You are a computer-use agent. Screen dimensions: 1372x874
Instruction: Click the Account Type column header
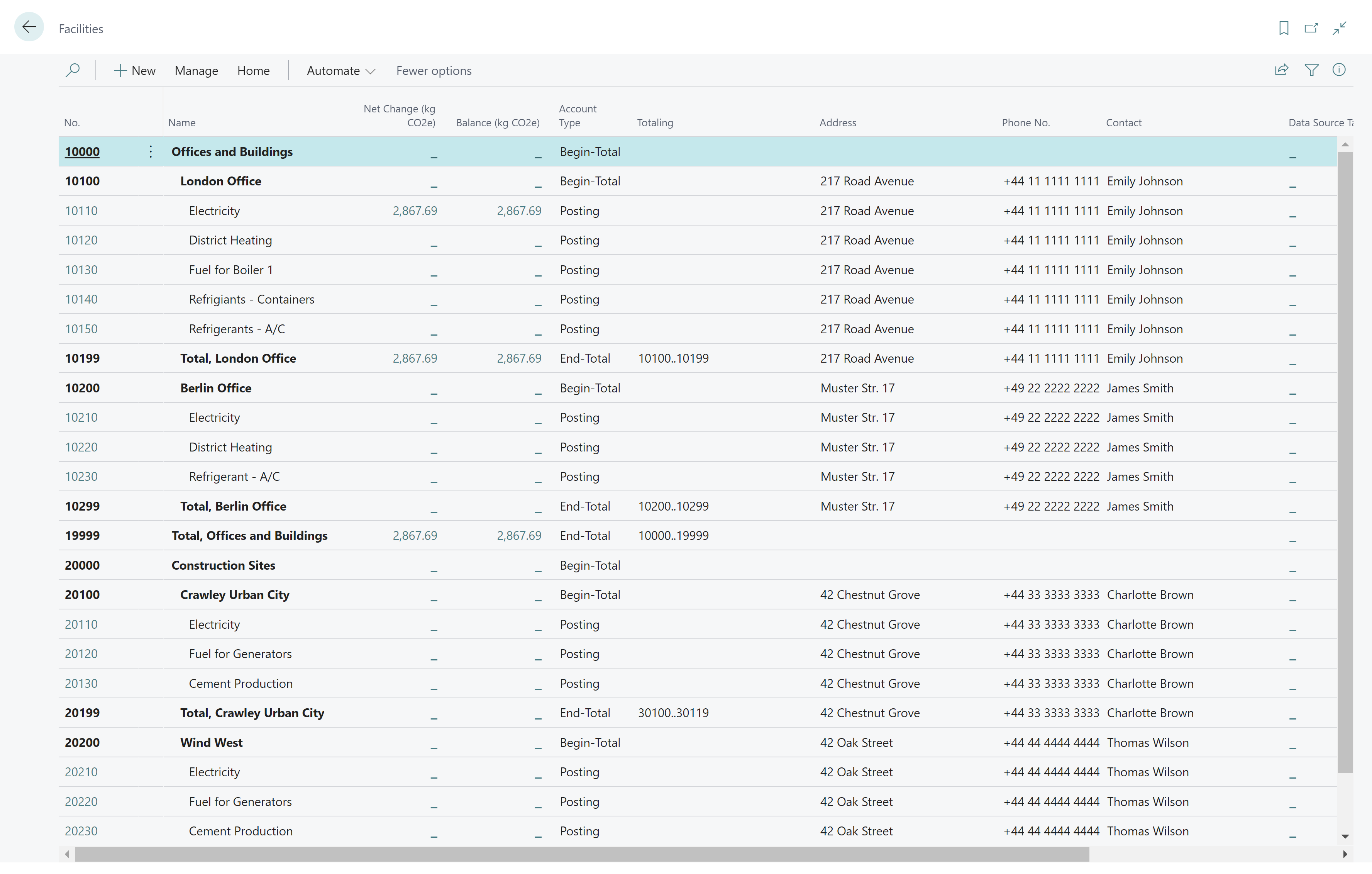point(577,116)
